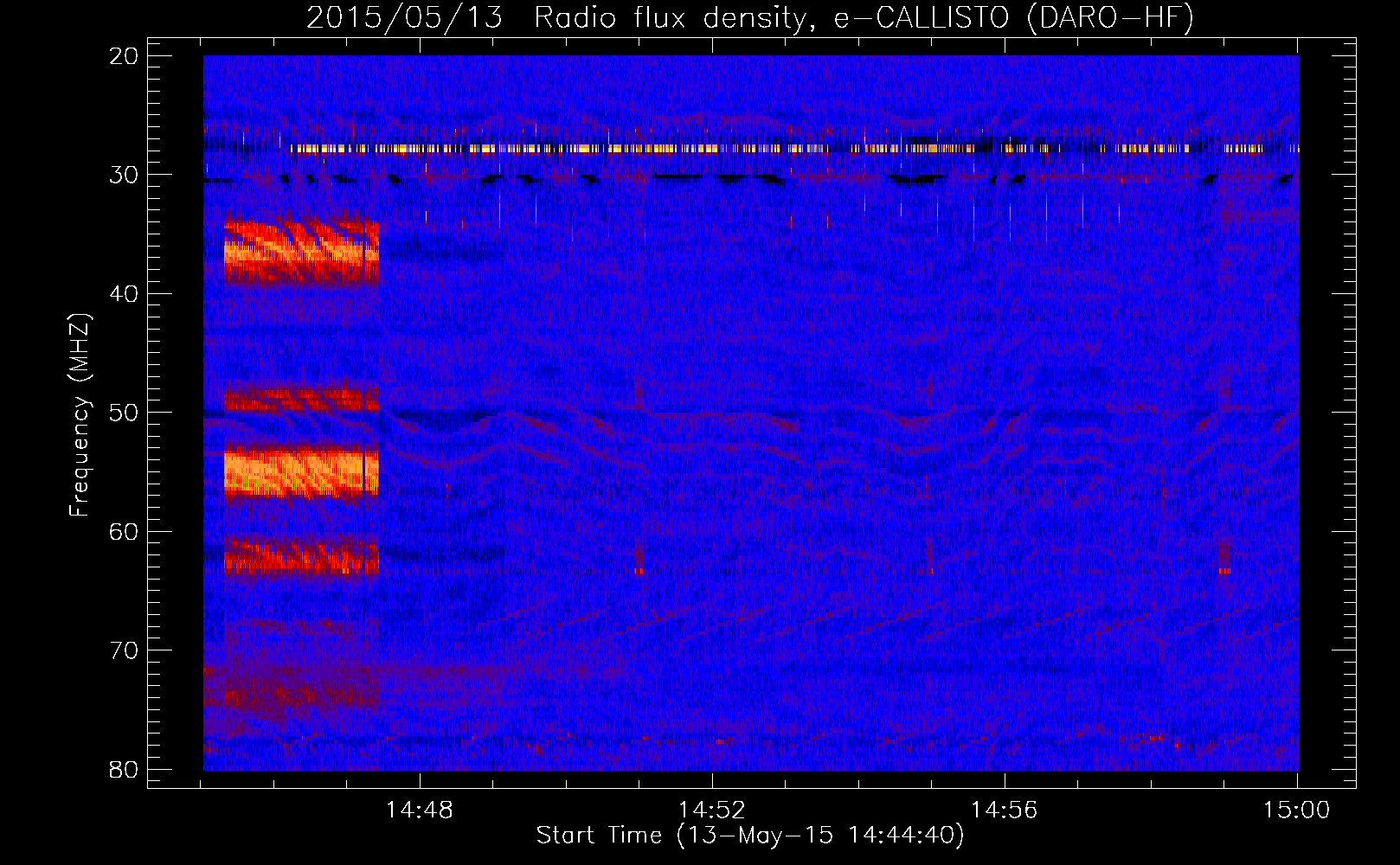Click the 'Frequency (MHZ)' axis label
Screen dimensions: 1400x865
pyautogui.click(x=80, y=414)
